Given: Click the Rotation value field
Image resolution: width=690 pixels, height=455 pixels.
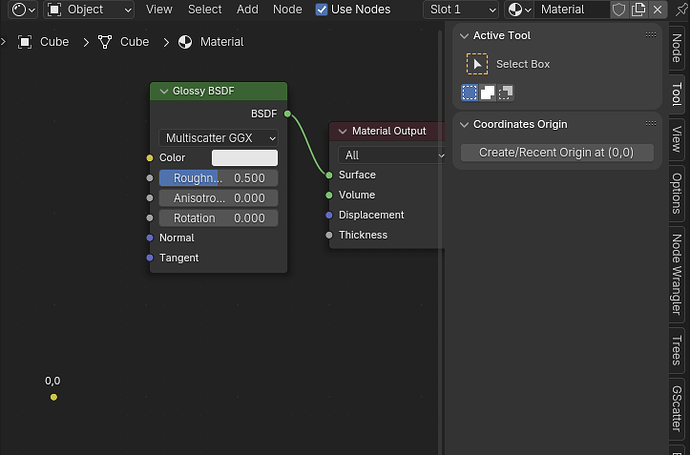Looking at the screenshot, I should tap(218, 218).
